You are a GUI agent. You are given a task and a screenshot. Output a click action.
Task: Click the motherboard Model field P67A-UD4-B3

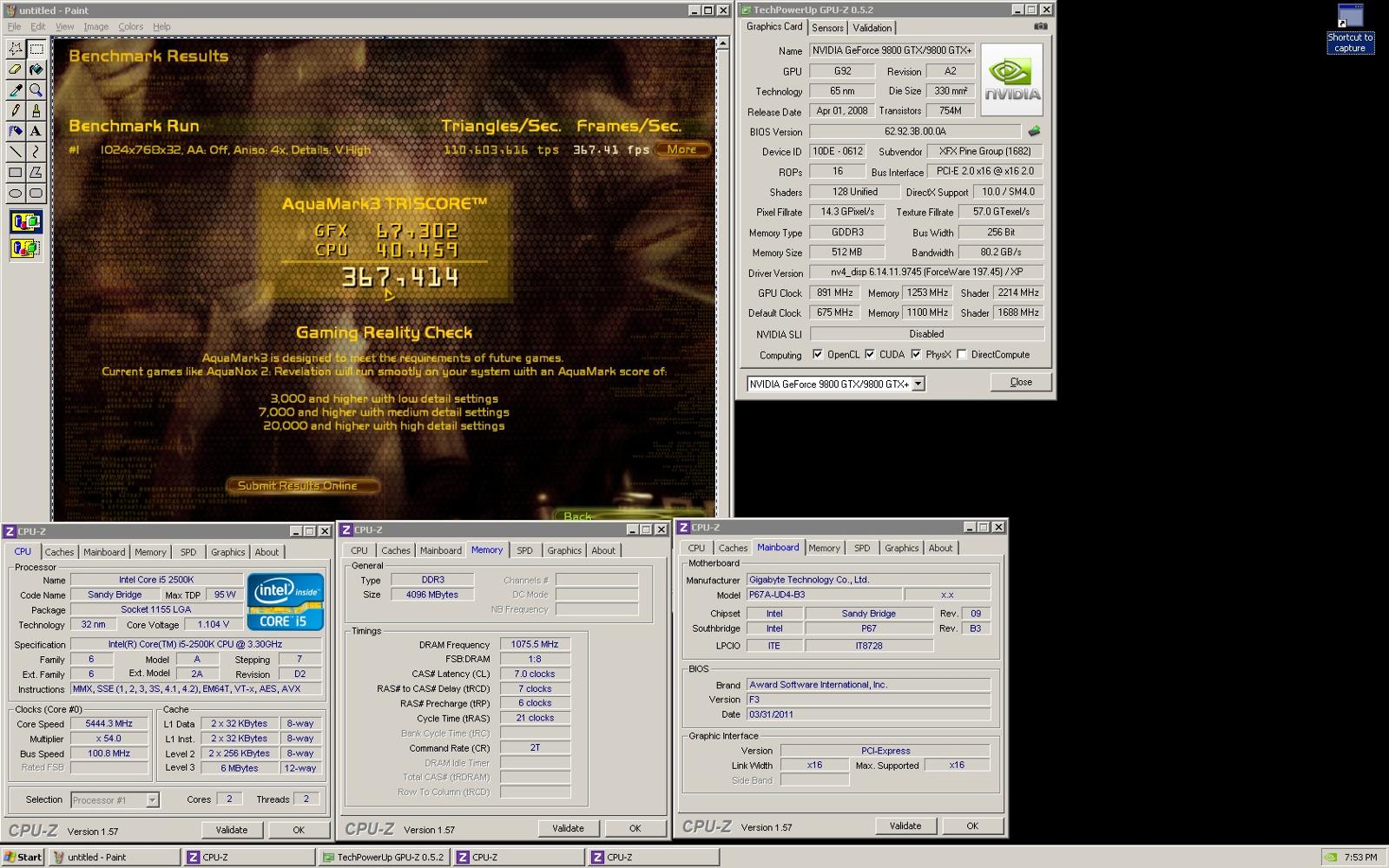point(823,595)
